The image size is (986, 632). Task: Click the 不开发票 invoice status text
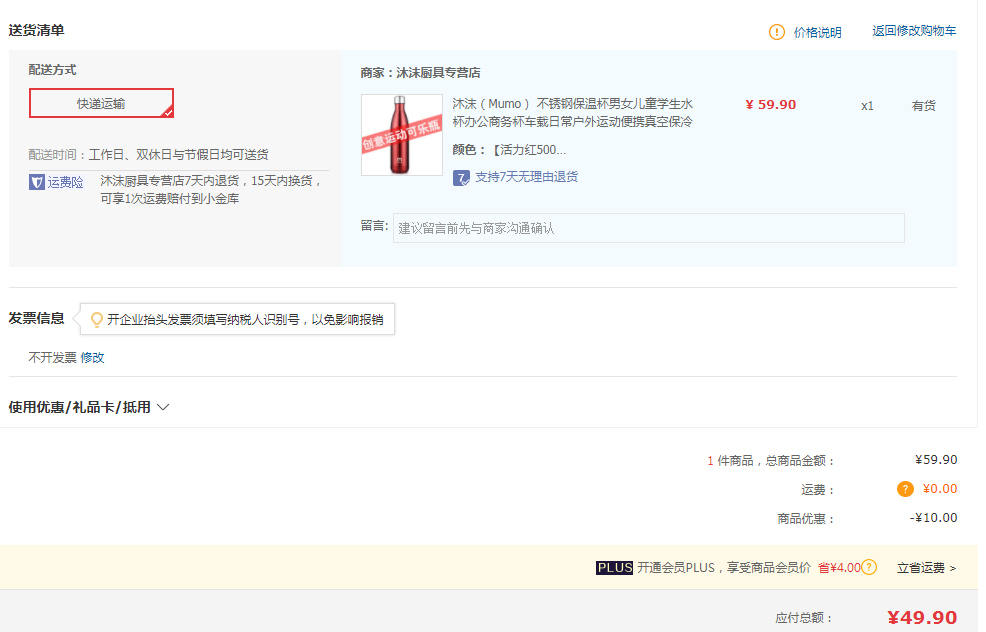point(52,358)
